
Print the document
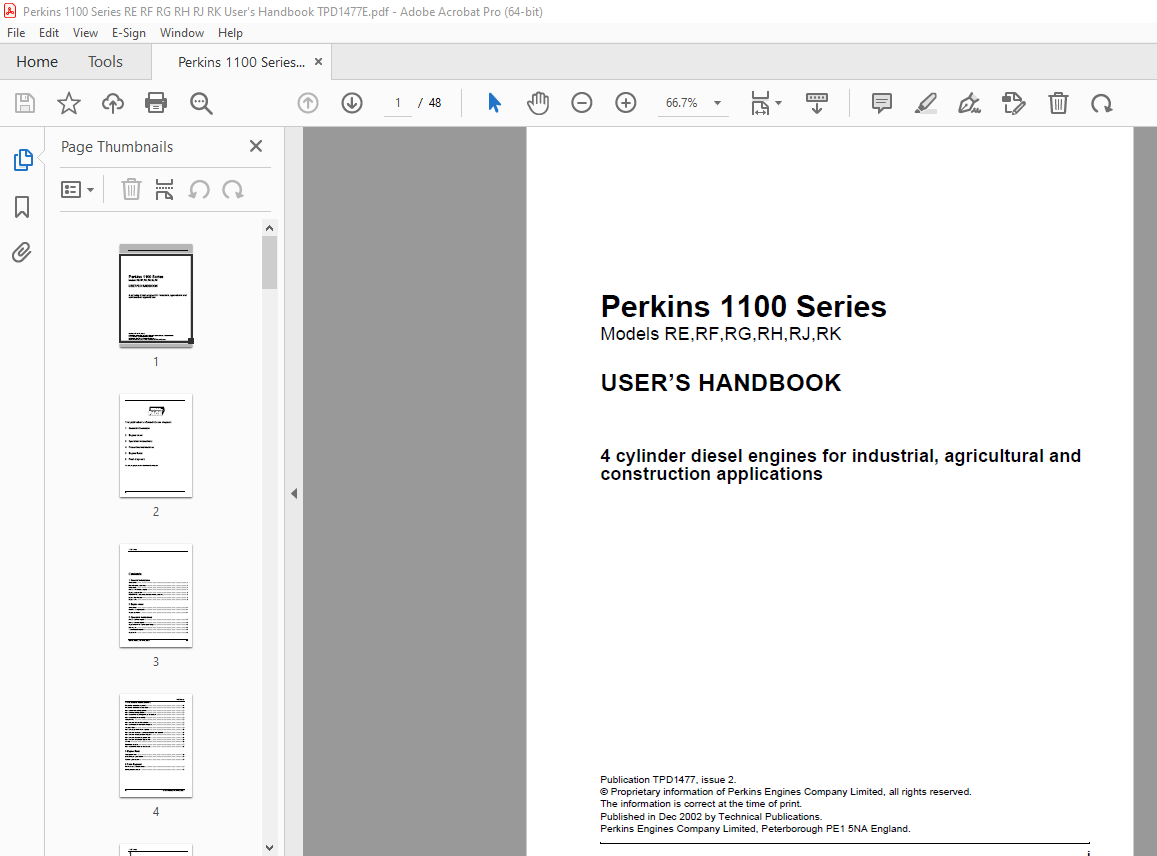point(156,103)
